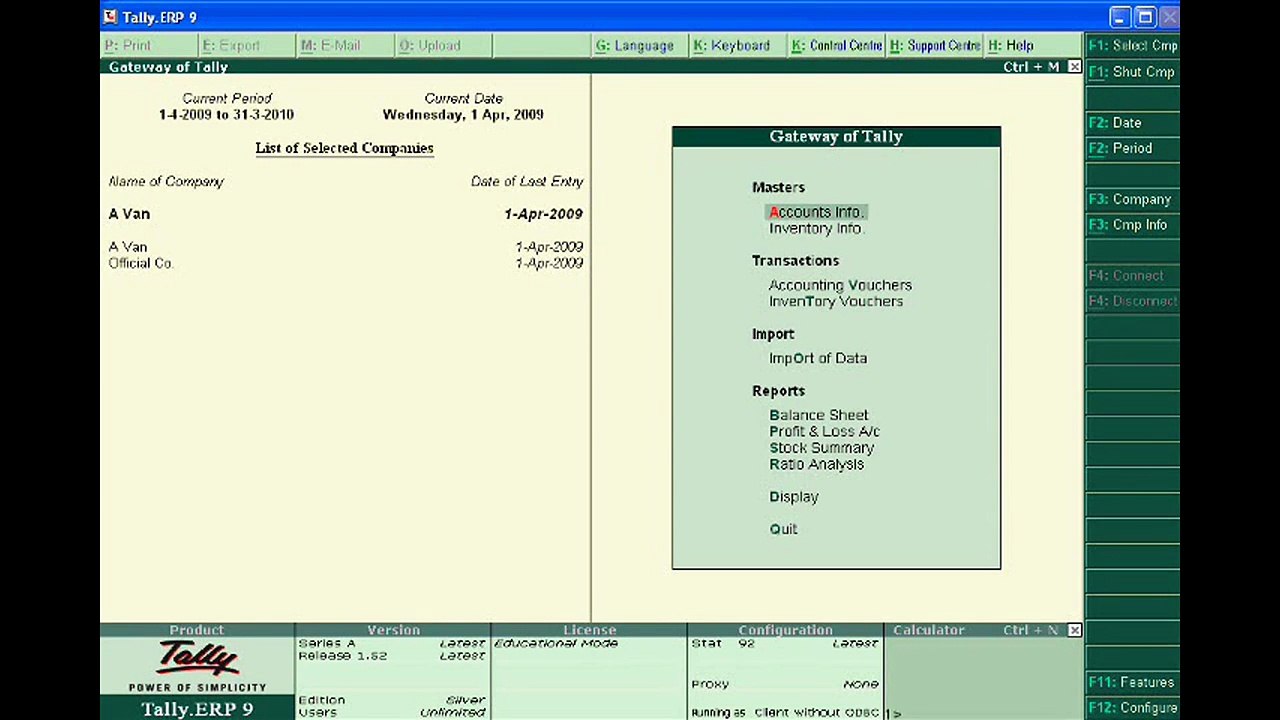Click the F2: Period button

pyautogui.click(x=1132, y=148)
